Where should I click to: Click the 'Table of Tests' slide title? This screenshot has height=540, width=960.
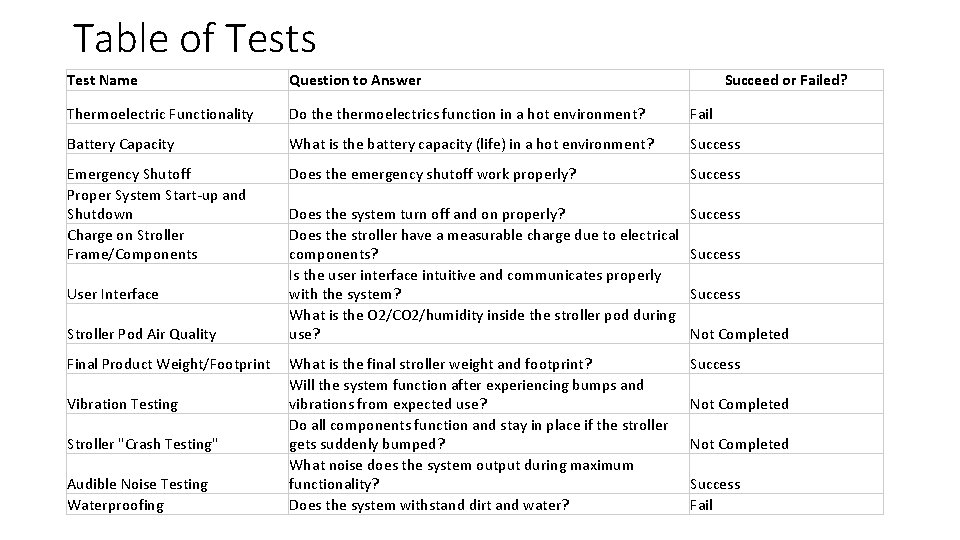(x=195, y=39)
